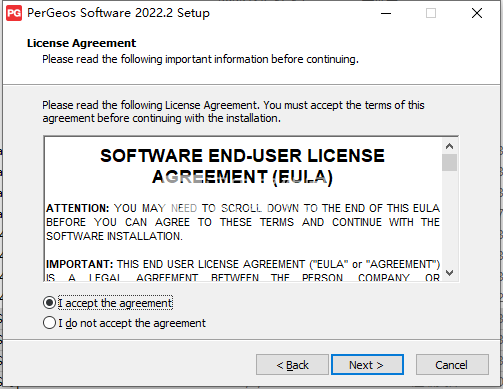Click the 'SOFTWARE END-USER LICENSE AGREEMENT' heading
This screenshot has height=389, width=503.
tap(242, 166)
